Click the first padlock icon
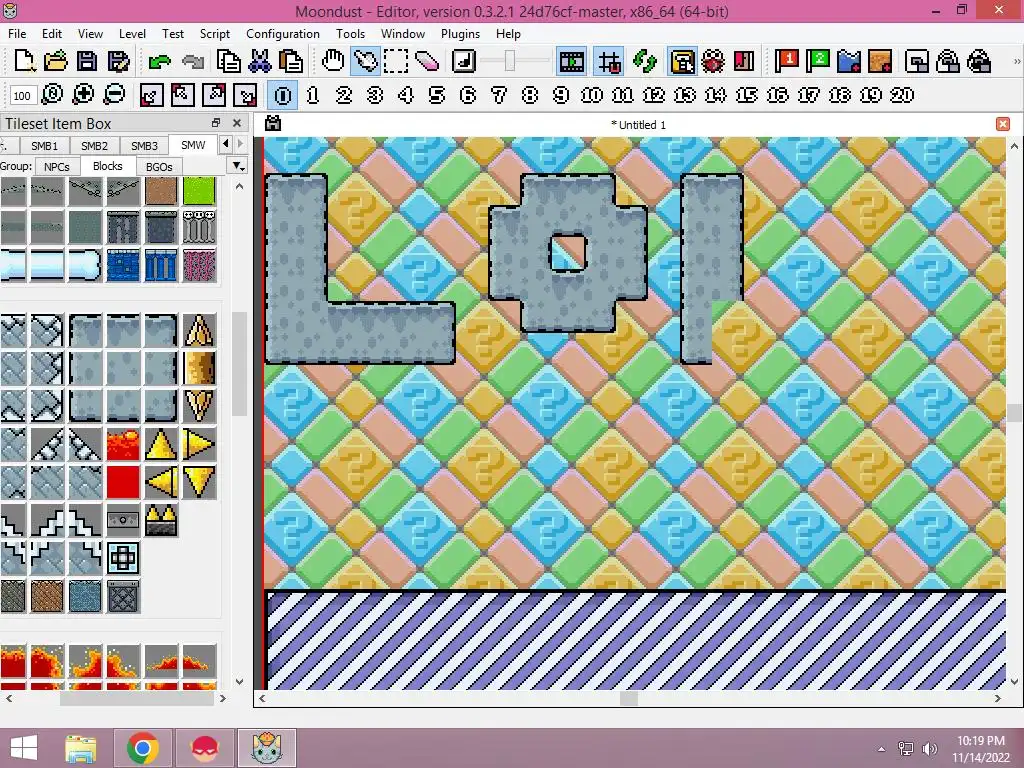The height and width of the screenshot is (768, 1024). (948, 61)
